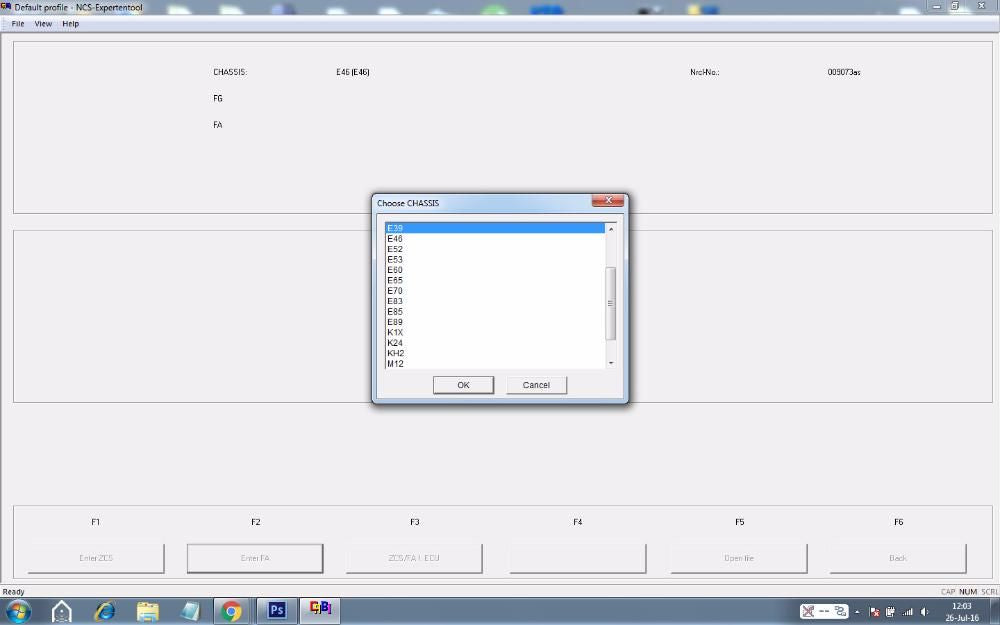Click the house icon in the taskbar
The image size is (1000, 625).
pyautogui.click(x=62, y=611)
